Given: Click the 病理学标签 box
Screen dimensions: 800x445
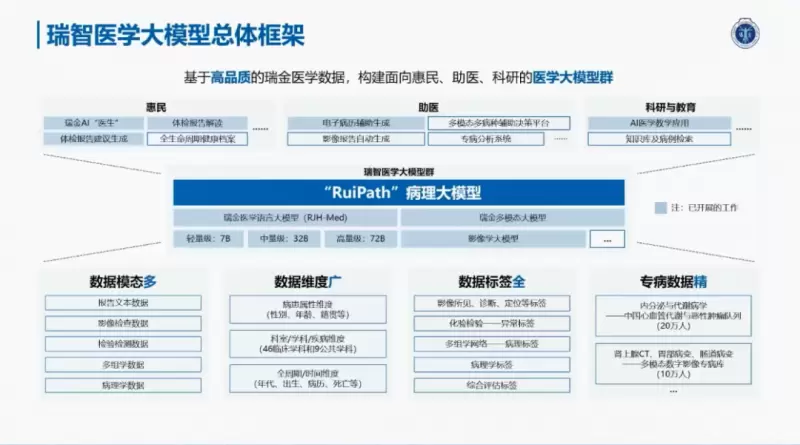Looking at the screenshot, I should coord(492,365).
